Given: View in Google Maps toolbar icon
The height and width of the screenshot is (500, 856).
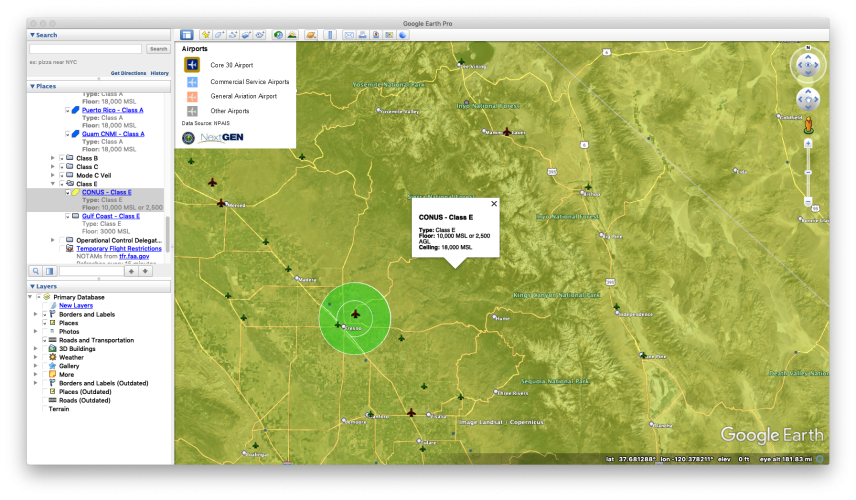Looking at the screenshot, I should [x=389, y=35].
